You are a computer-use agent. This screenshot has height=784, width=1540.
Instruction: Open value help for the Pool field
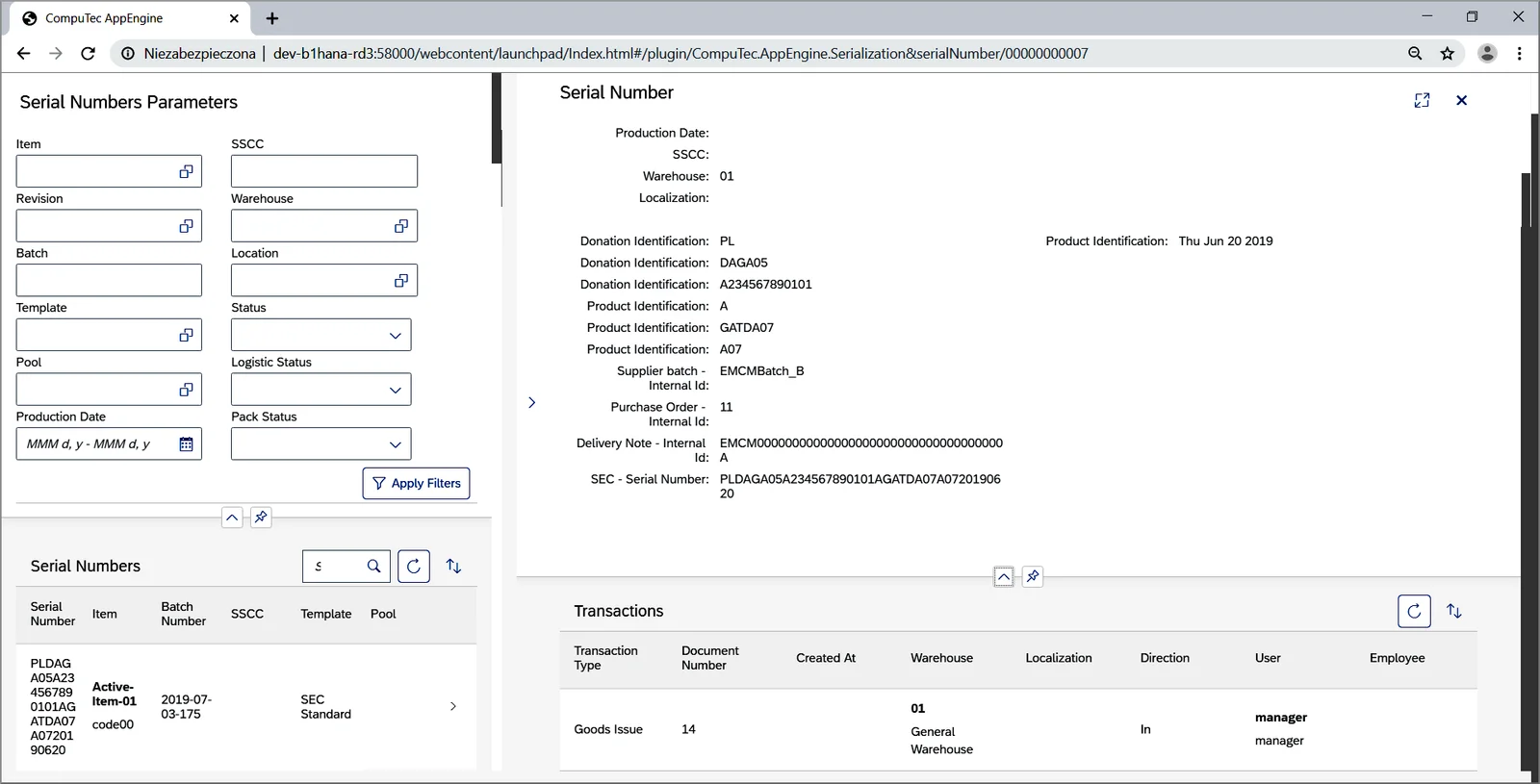pyautogui.click(x=186, y=390)
